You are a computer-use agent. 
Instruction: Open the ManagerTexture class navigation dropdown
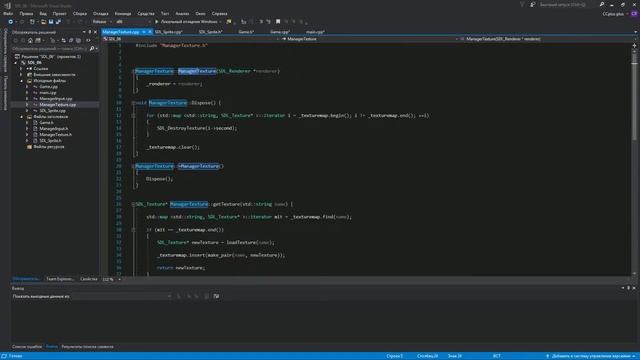click(369, 39)
